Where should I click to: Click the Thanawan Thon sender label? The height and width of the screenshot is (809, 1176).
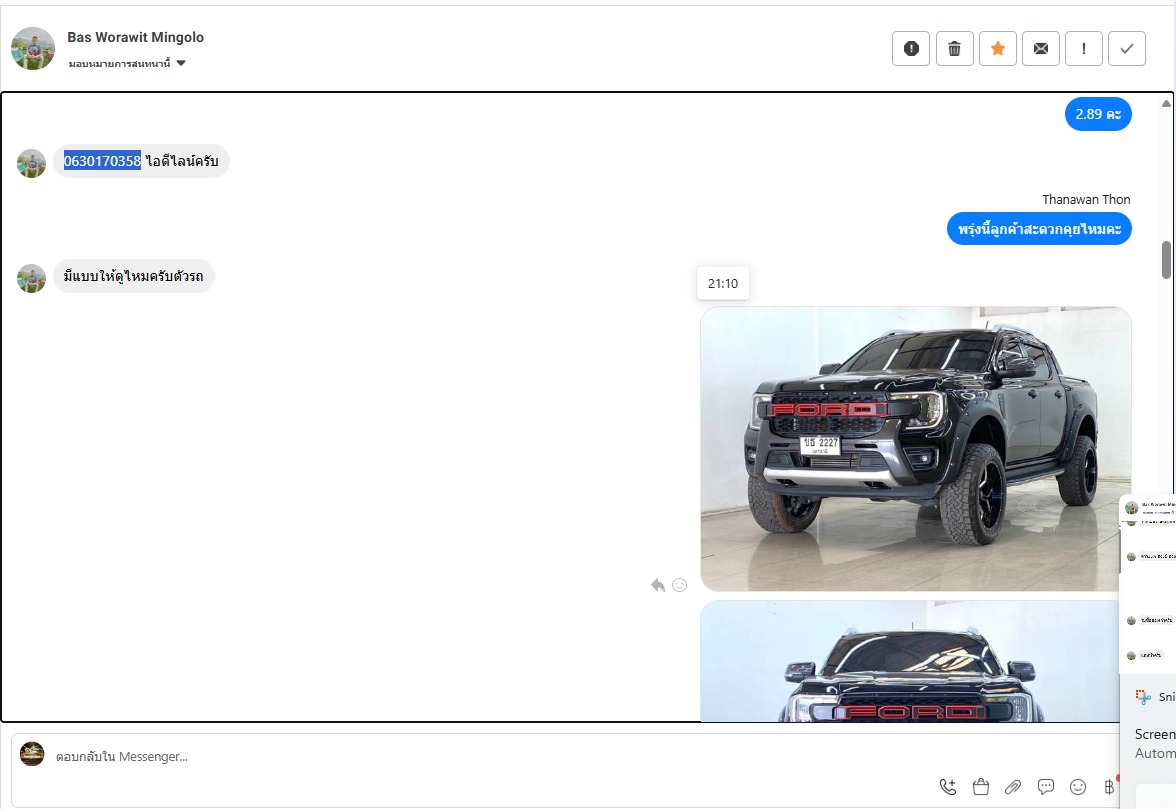click(1086, 199)
